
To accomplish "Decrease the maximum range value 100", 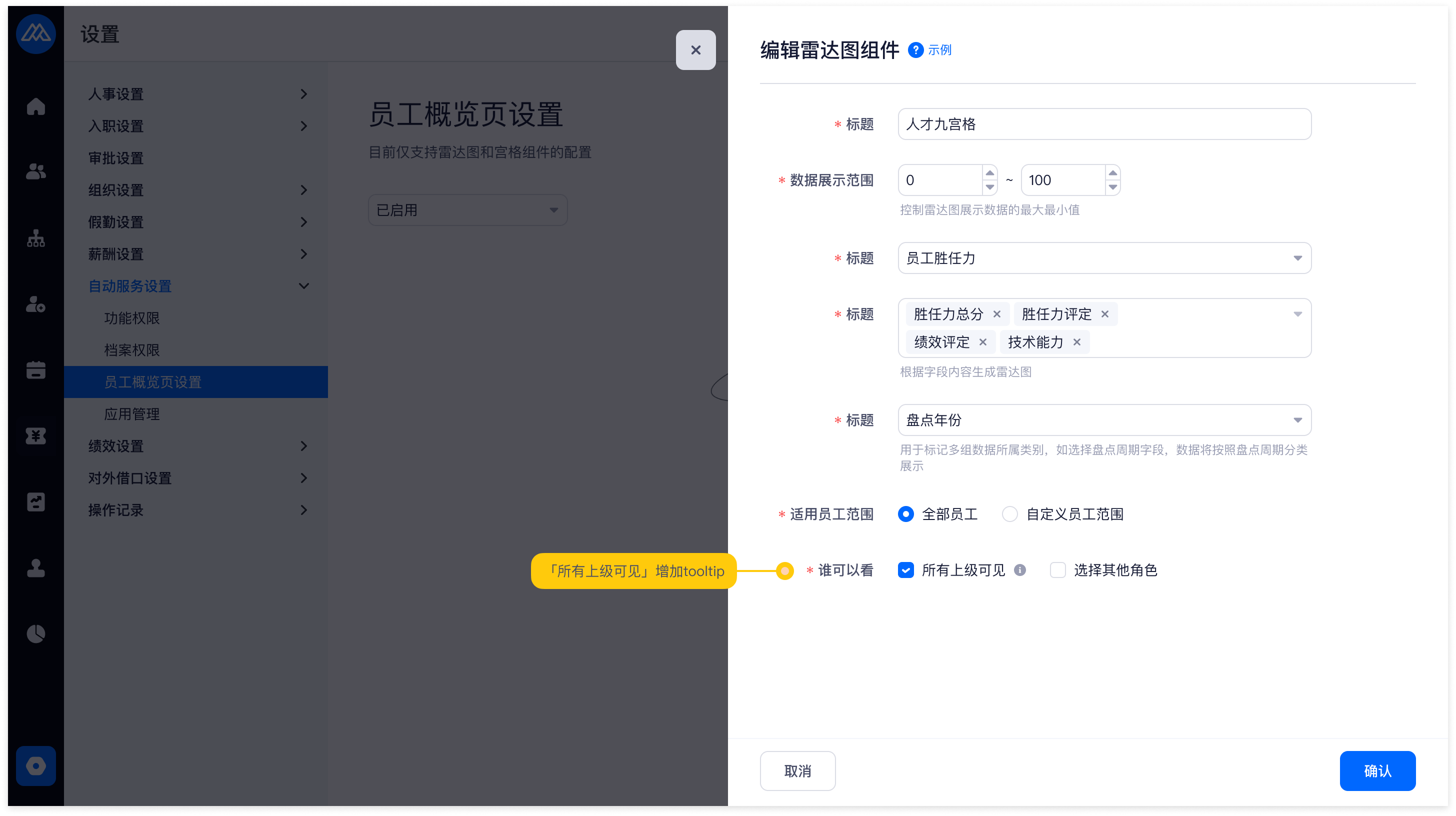I will 1113,187.
